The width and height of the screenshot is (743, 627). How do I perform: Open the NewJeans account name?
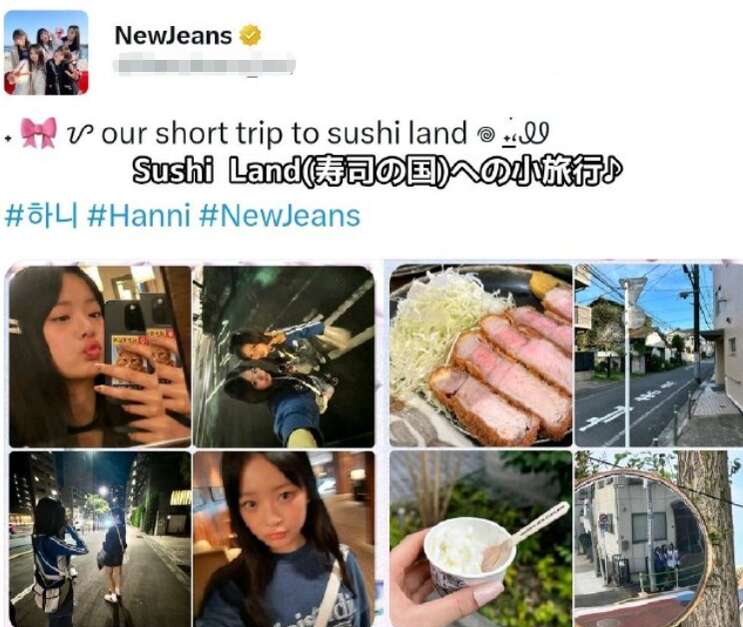pos(173,36)
